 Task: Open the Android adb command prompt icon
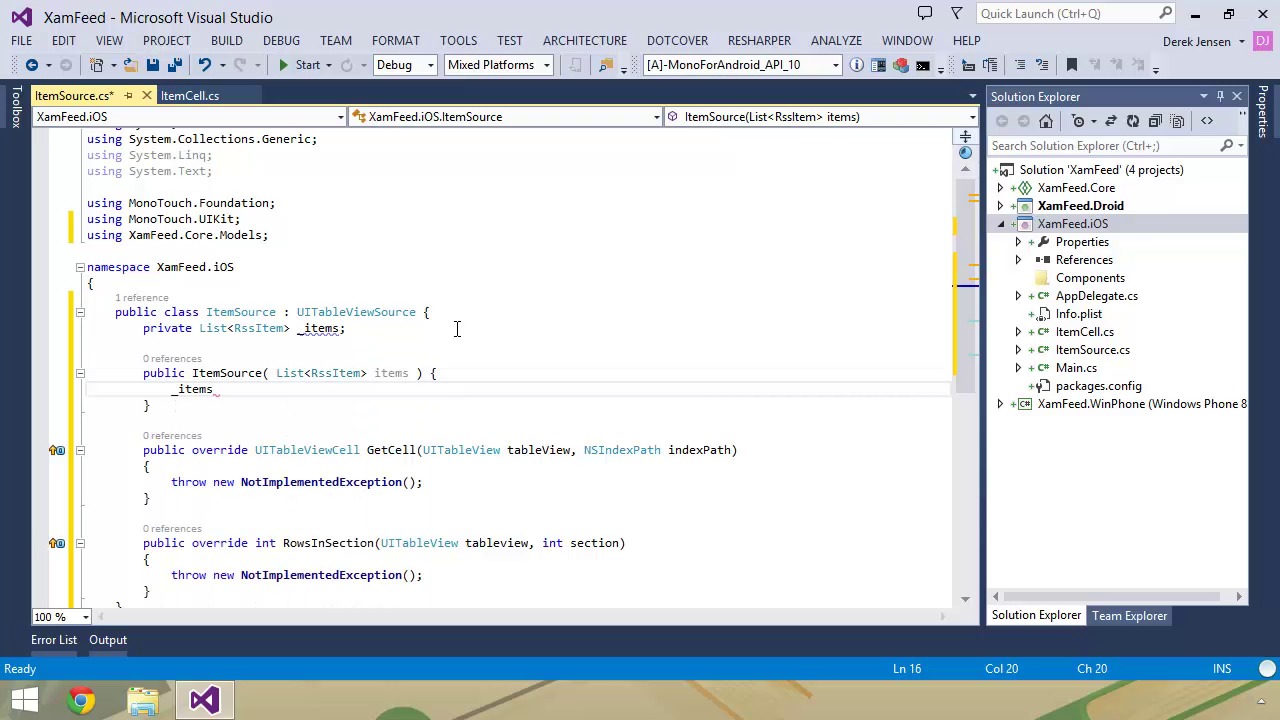[x=923, y=65]
